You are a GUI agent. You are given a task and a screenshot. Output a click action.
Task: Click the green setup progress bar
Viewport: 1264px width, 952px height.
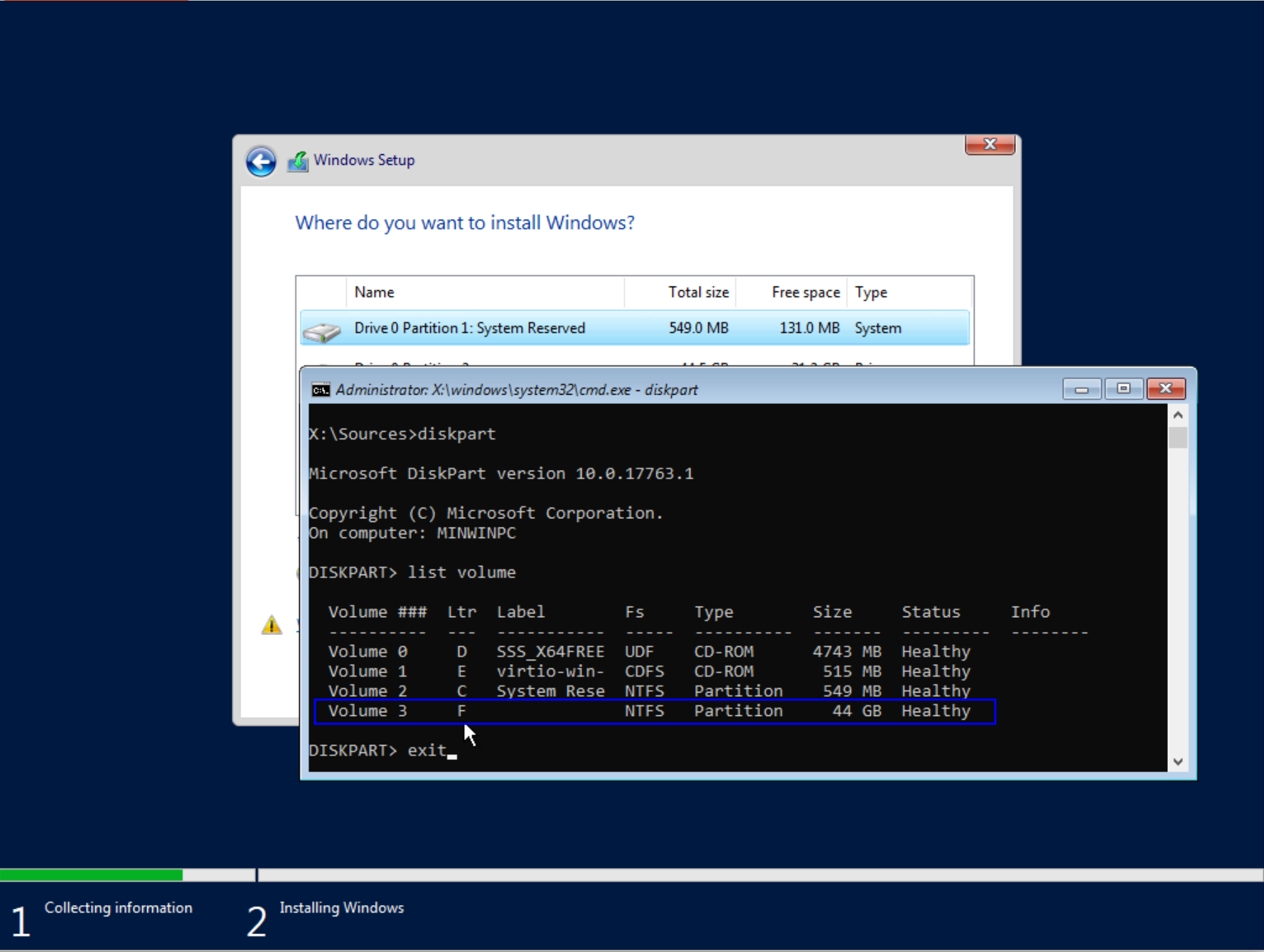[91, 875]
